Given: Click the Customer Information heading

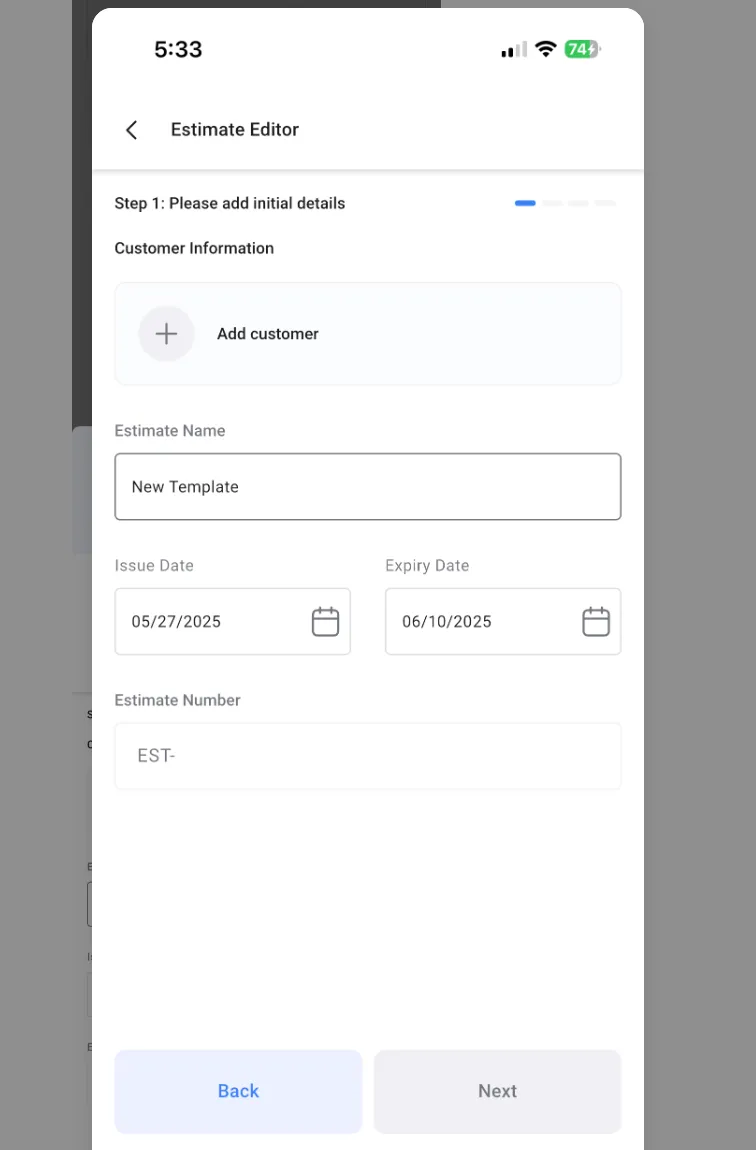Looking at the screenshot, I should pyautogui.click(x=194, y=249).
